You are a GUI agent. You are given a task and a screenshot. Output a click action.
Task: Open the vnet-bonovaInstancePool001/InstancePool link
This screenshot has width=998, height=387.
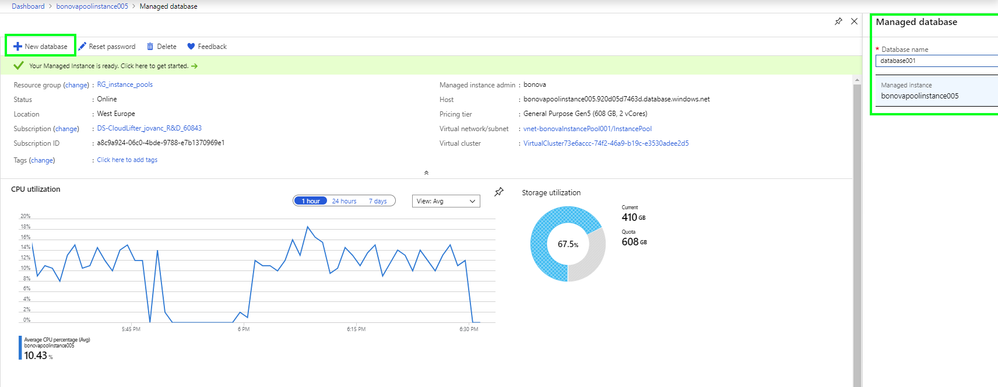[x=587, y=129]
